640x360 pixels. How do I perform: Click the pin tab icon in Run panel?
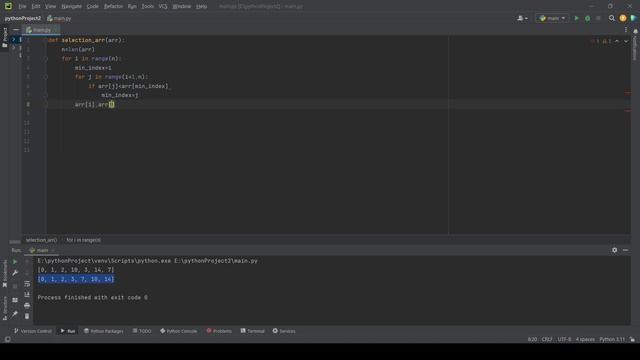pyautogui.click(x=15, y=313)
